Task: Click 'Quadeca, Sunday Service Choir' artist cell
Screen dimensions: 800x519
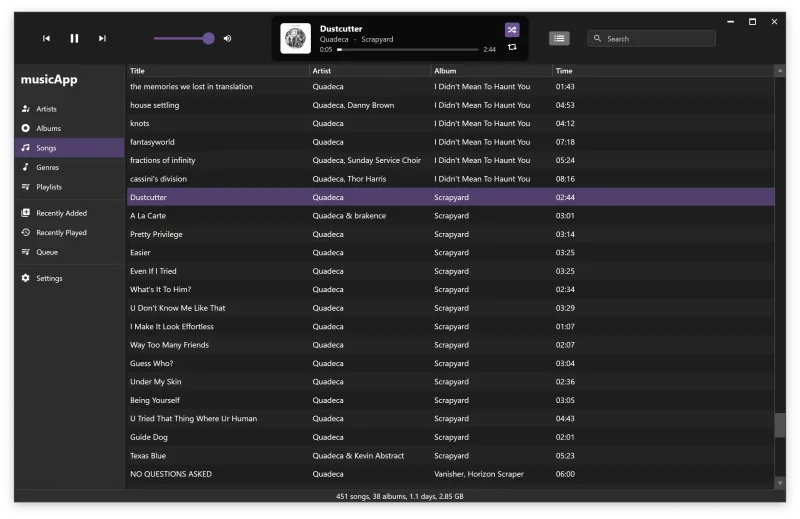Action: pos(366,160)
